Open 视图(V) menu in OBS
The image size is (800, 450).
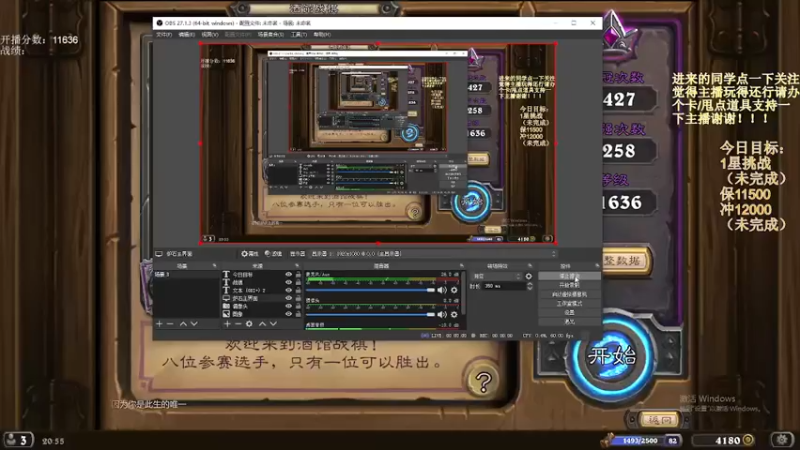(x=209, y=35)
